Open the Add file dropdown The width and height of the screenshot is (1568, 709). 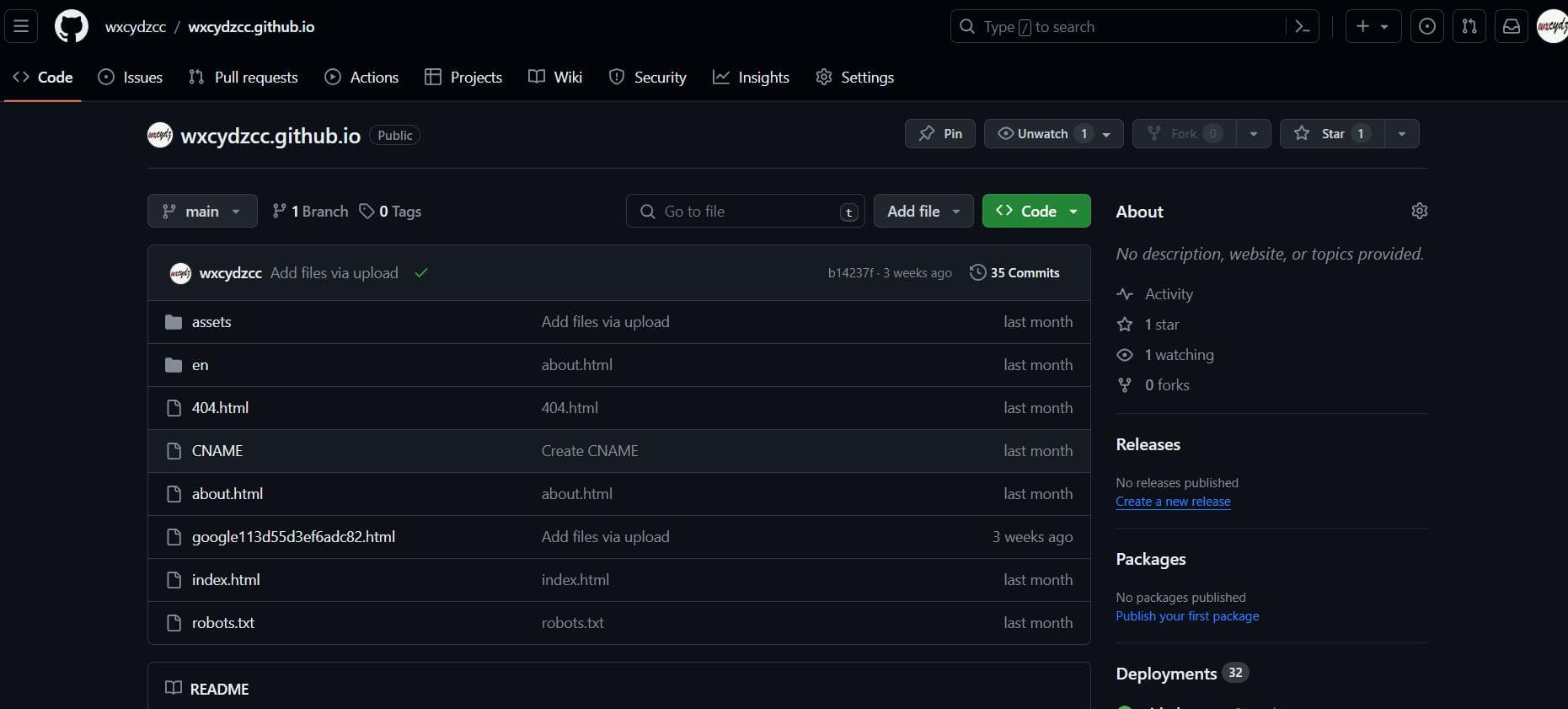coord(923,211)
